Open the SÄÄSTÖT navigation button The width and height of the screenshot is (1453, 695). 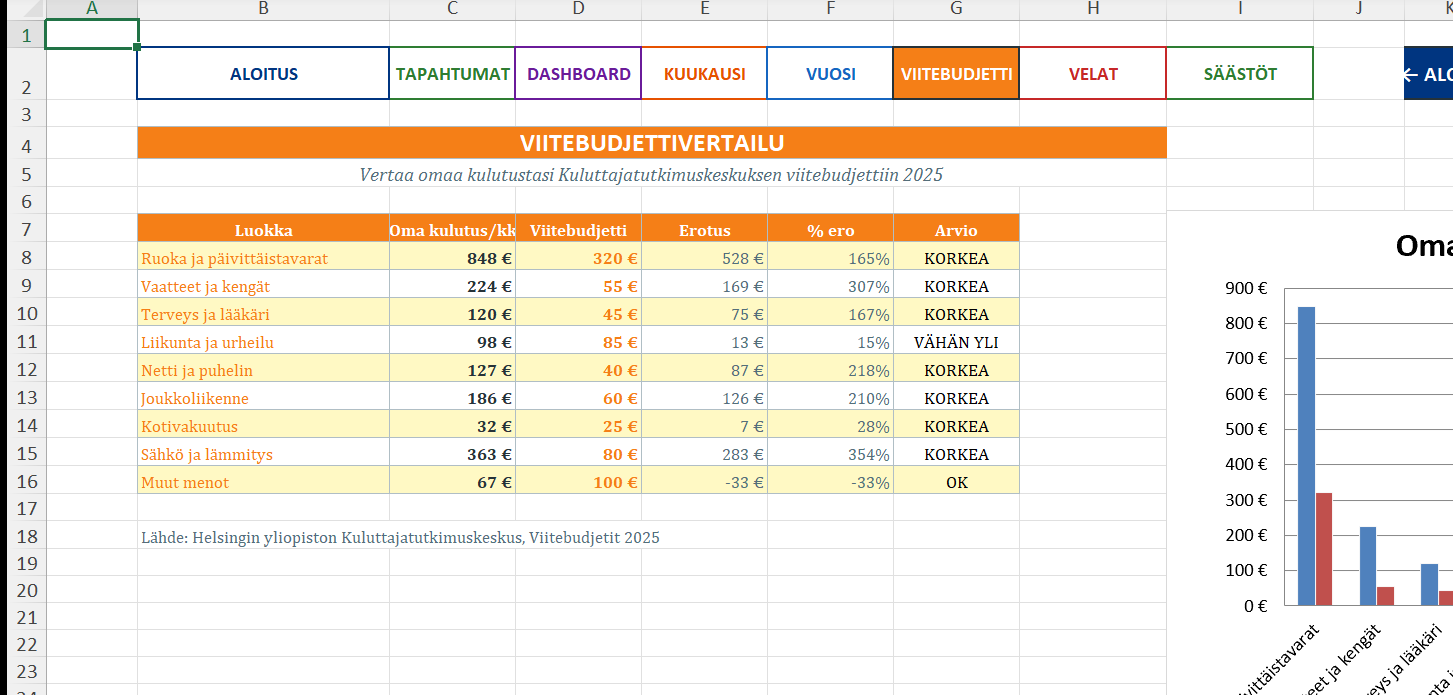(x=1240, y=74)
